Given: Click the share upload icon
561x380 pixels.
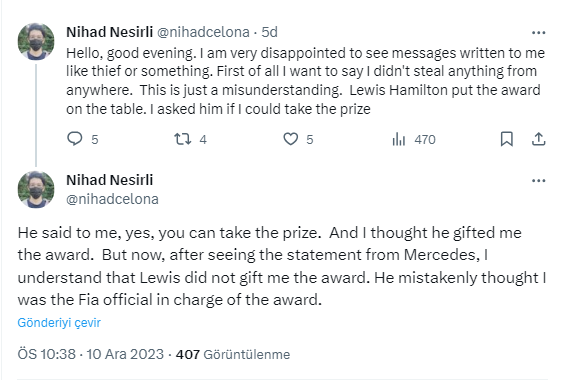Looking at the screenshot, I should click(x=538, y=139).
